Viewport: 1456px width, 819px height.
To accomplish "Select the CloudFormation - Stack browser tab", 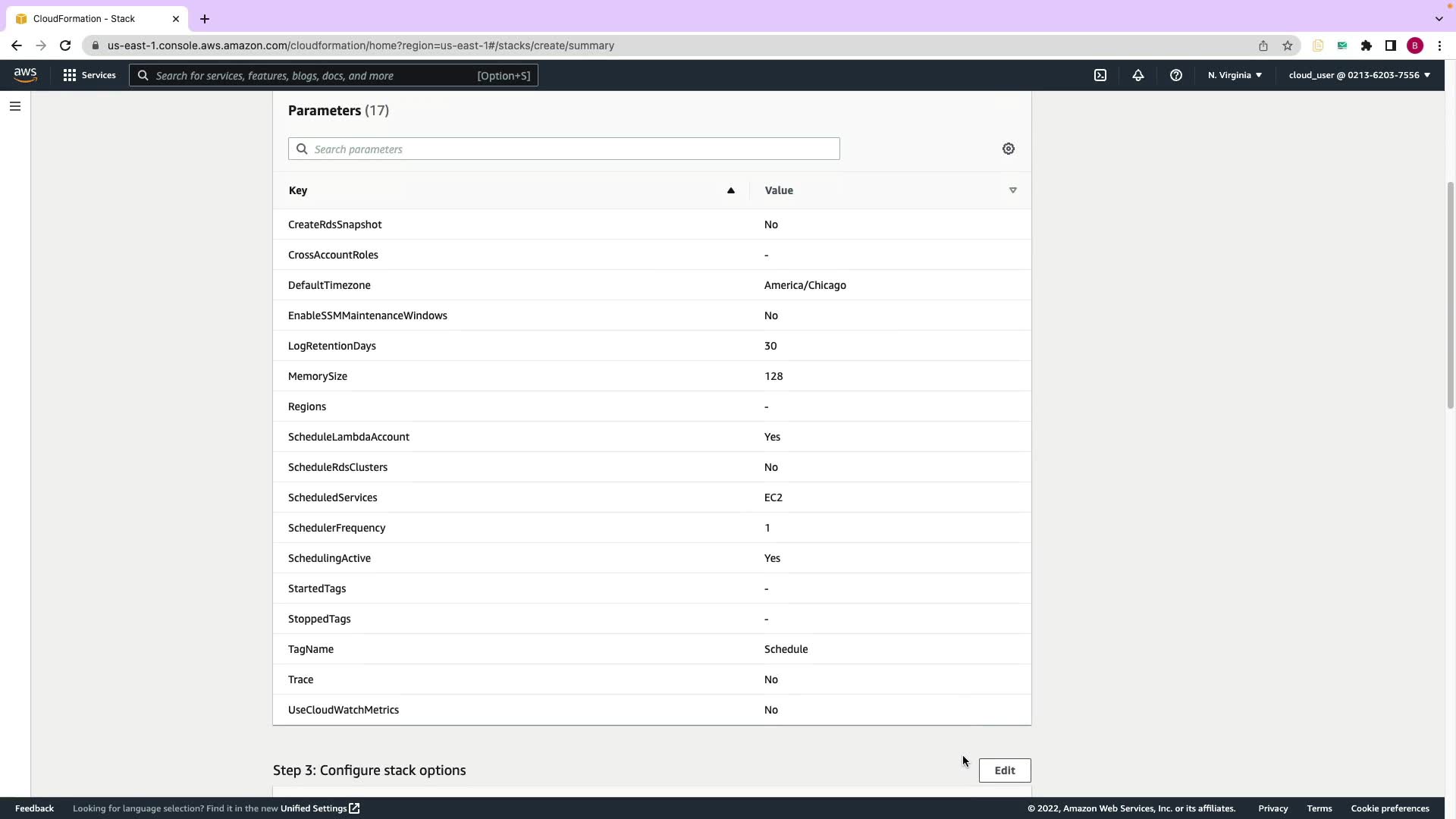I will [x=83, y=18].
